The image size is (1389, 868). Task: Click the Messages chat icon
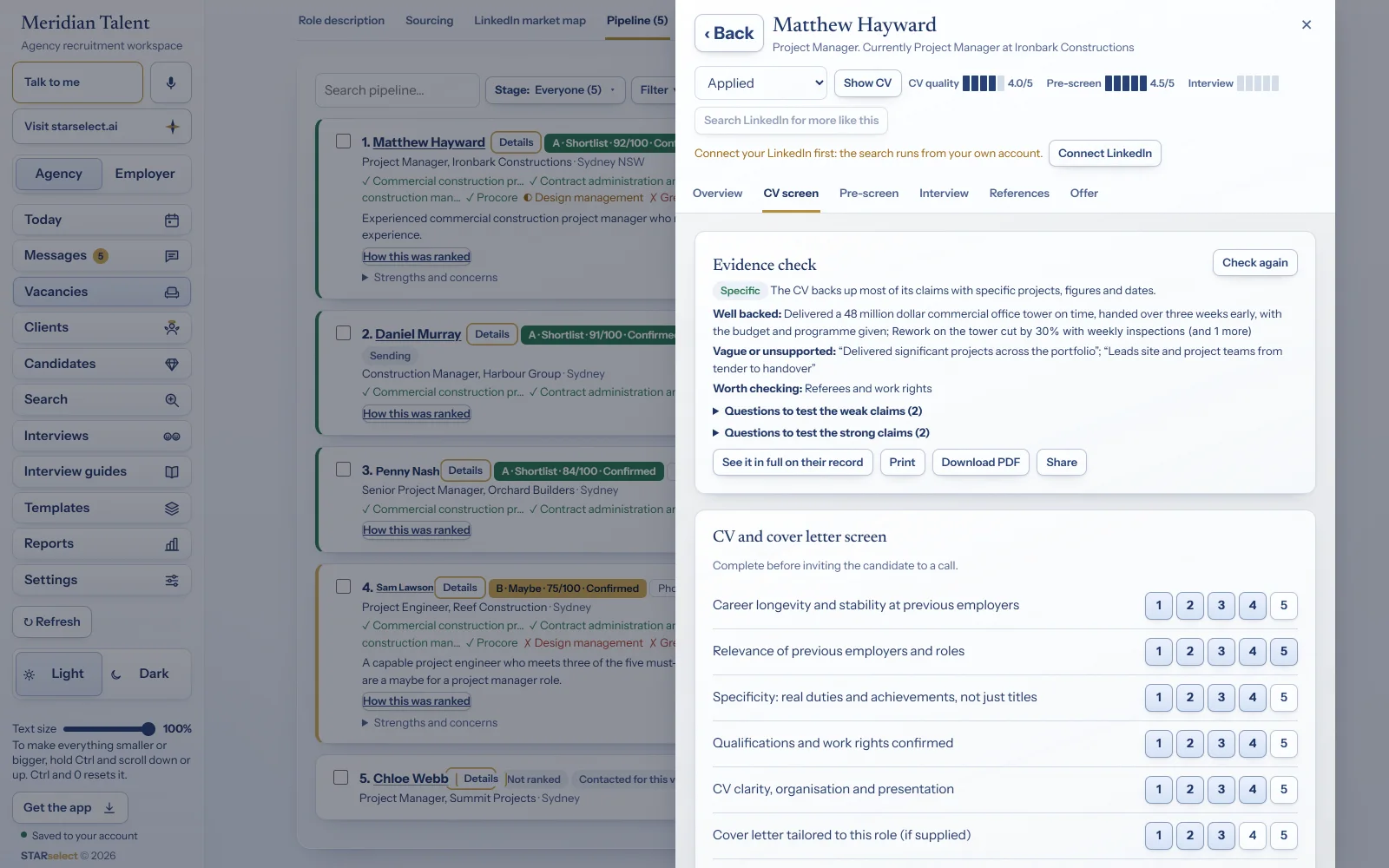(172, 256)
